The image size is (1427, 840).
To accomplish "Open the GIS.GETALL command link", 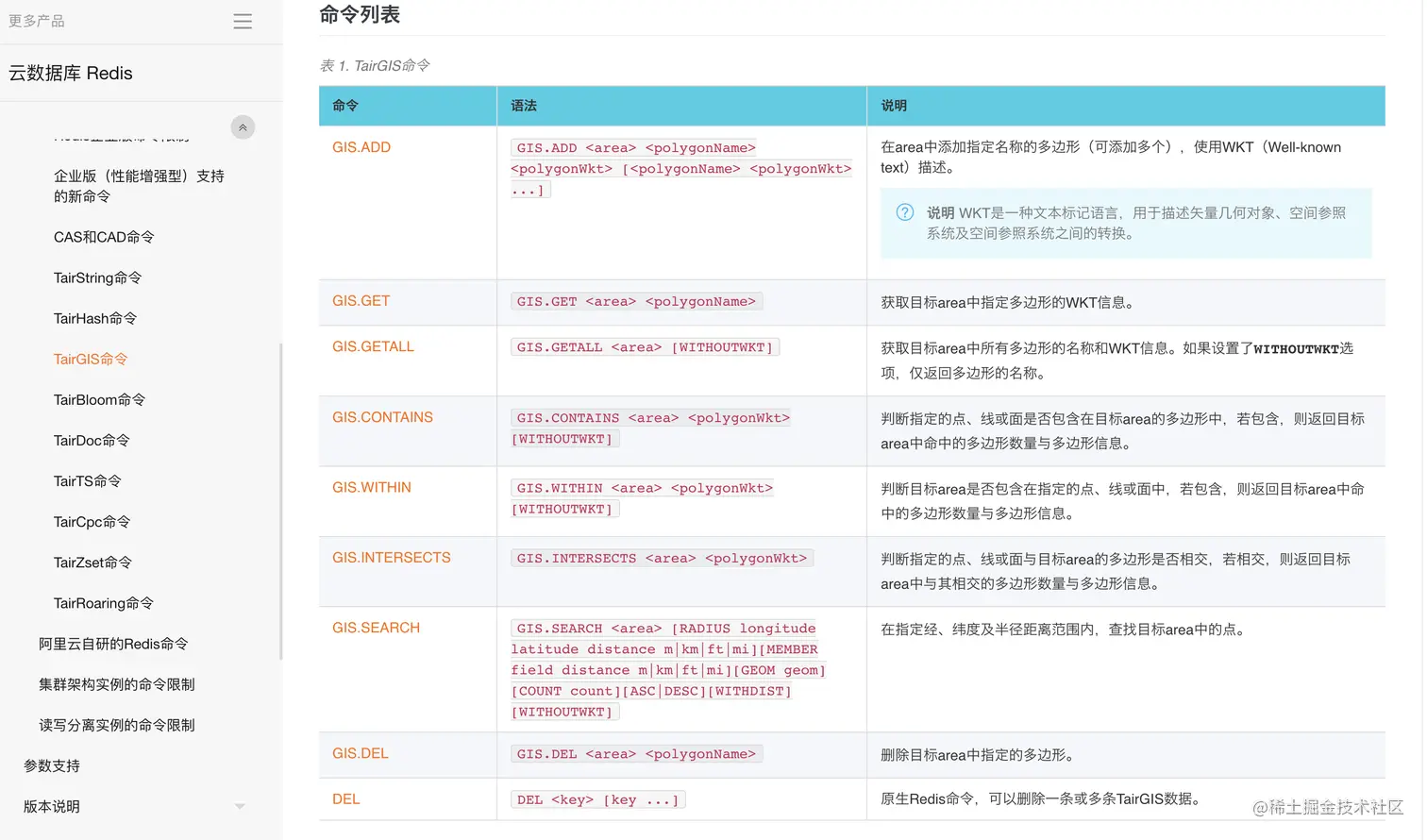I will [x=372, y=346].
